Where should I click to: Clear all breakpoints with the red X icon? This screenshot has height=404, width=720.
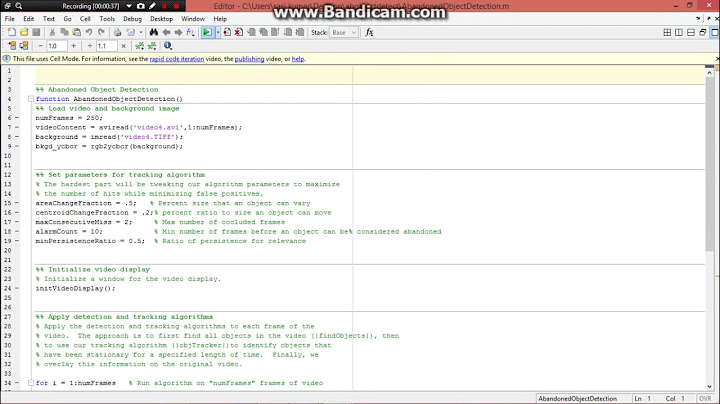tap(239, 32)
